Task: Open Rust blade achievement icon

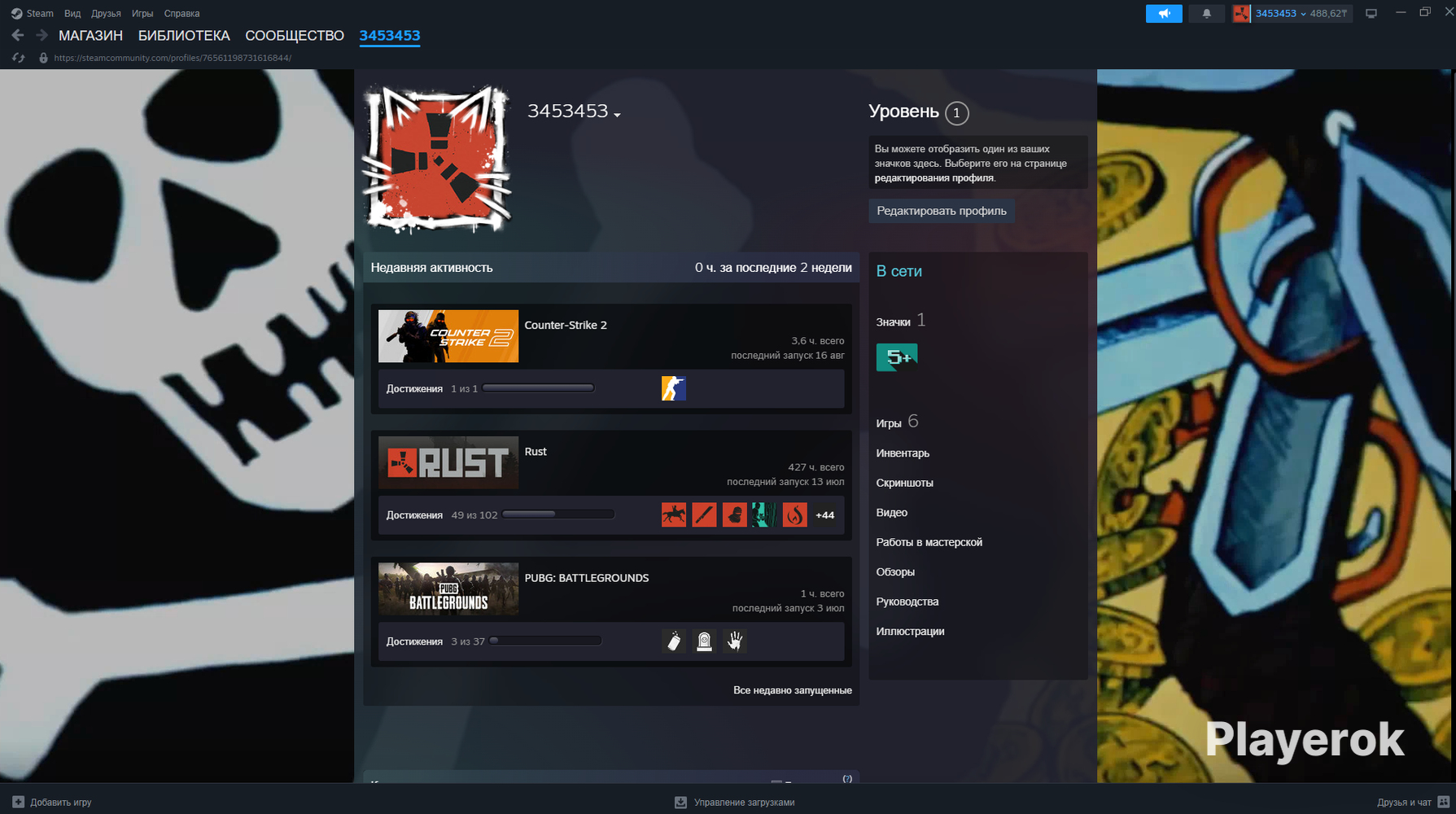Action: (x=704, y=514)
